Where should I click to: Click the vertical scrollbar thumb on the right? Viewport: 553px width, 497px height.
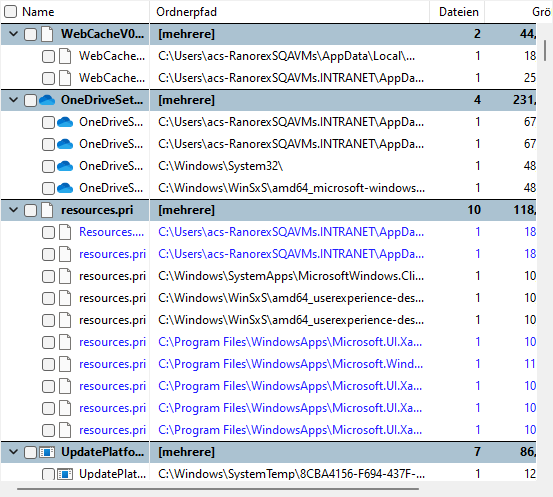(545, 50)
